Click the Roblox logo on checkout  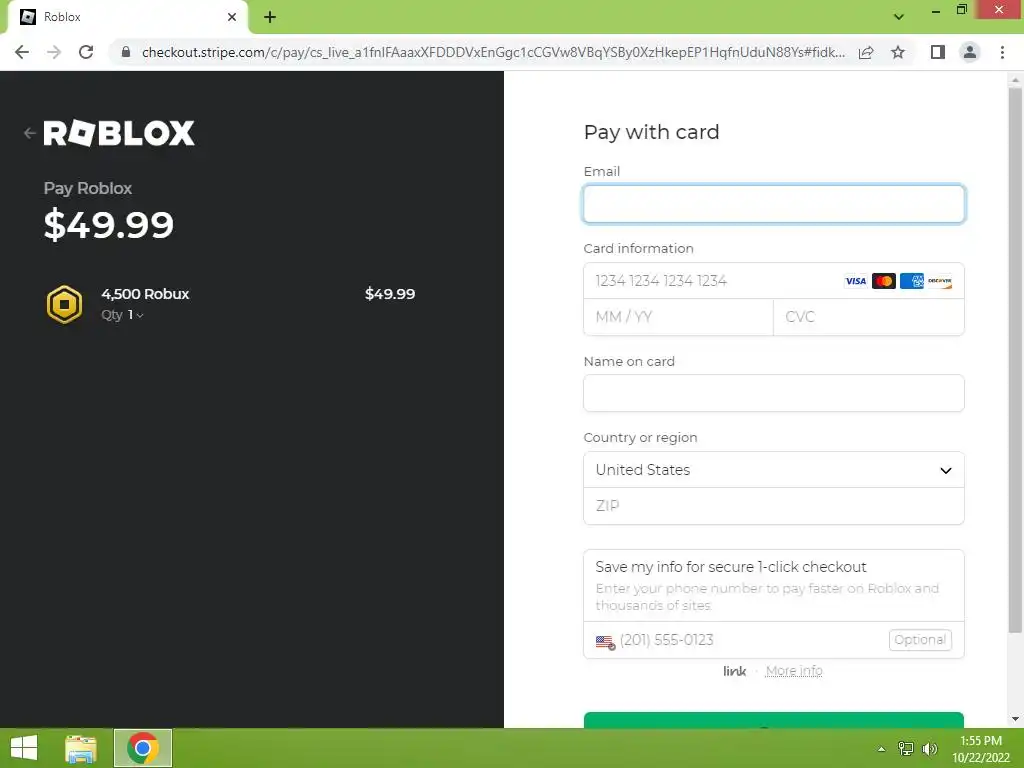119,133
